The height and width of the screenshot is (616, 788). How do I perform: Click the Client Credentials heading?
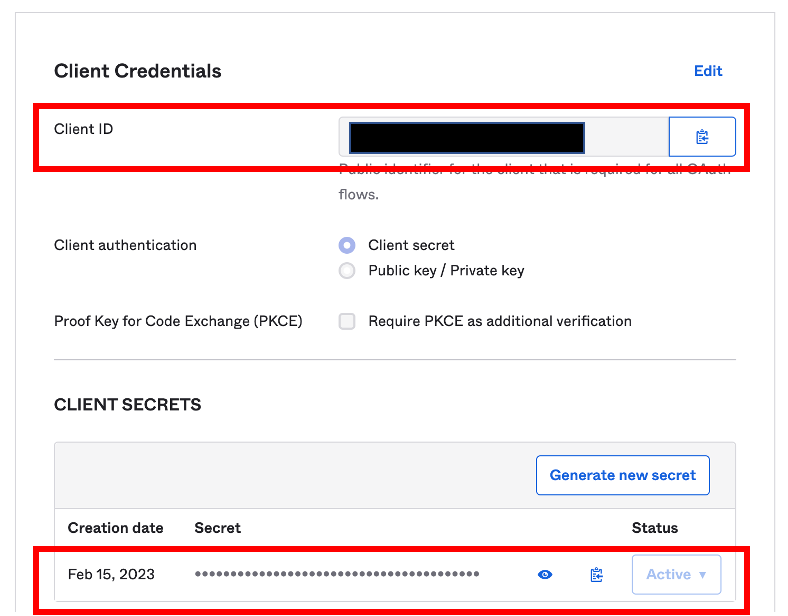coord(138,71)
